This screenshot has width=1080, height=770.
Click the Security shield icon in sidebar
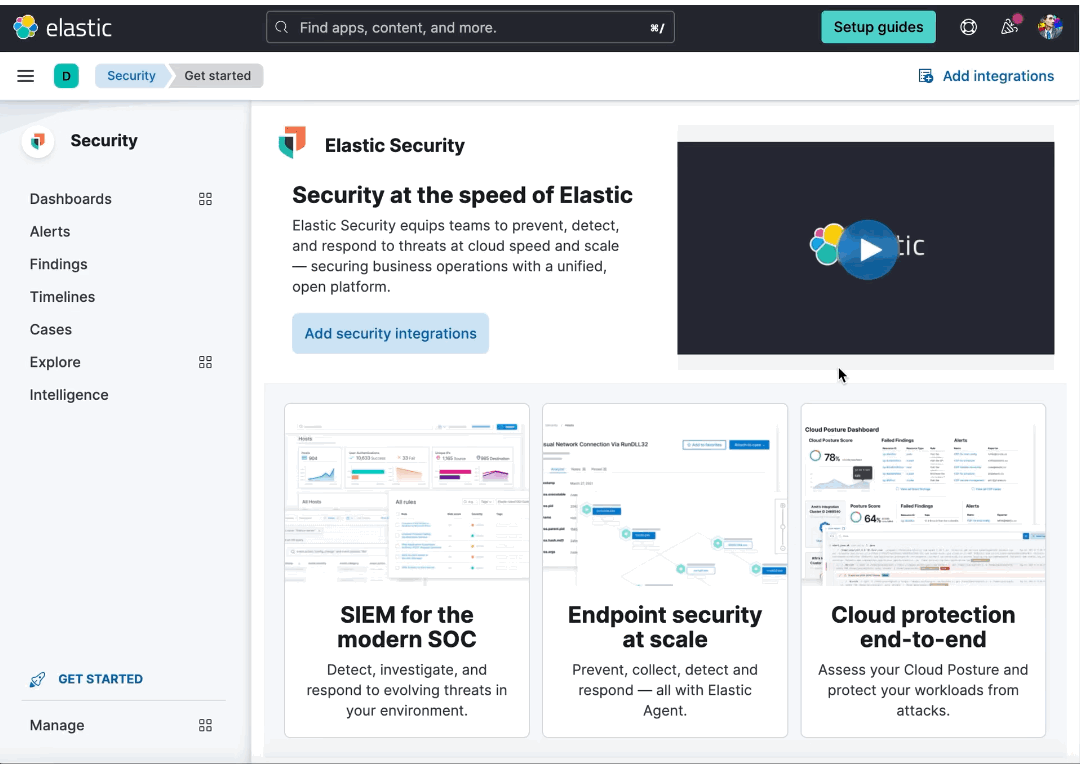(x=38, y=141)
